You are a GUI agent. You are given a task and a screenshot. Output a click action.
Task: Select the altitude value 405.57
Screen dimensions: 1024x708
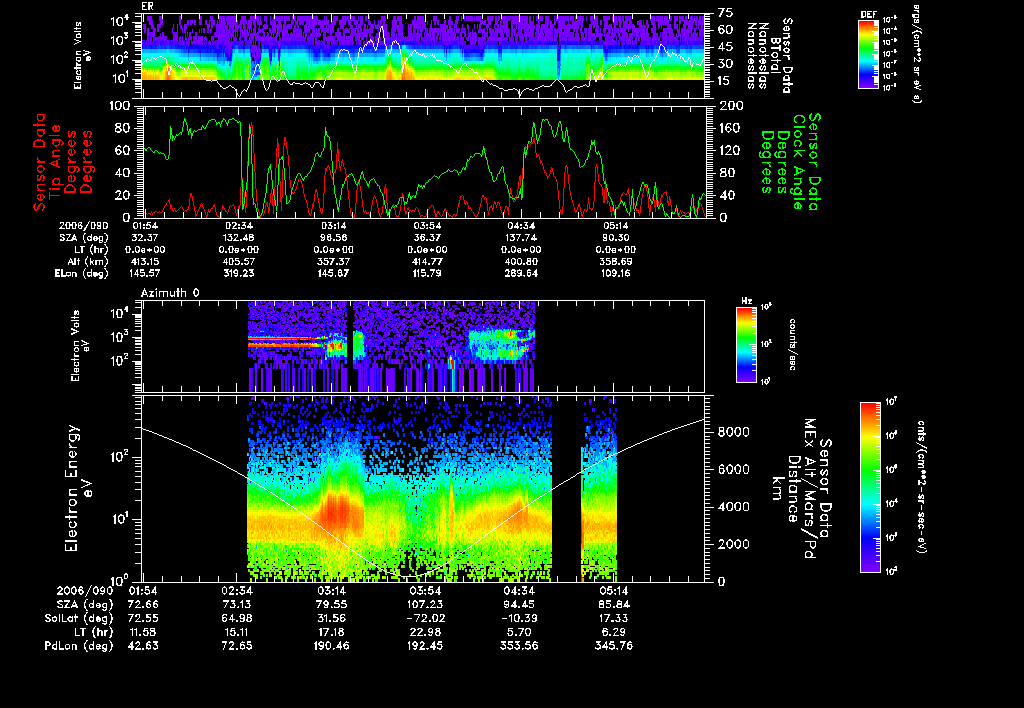tap(240, 261)
